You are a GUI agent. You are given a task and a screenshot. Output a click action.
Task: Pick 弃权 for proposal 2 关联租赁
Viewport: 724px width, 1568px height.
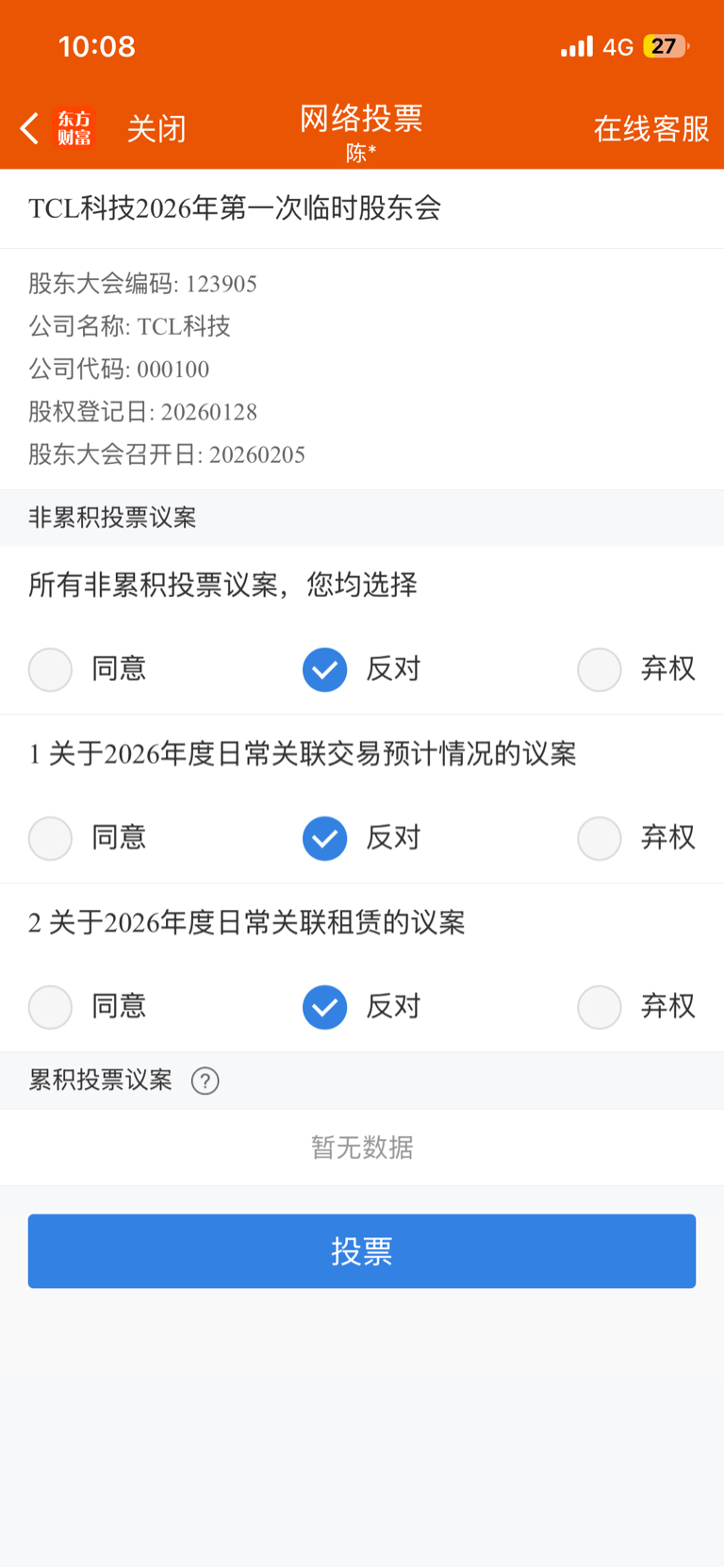click(x=600, y=1007)
